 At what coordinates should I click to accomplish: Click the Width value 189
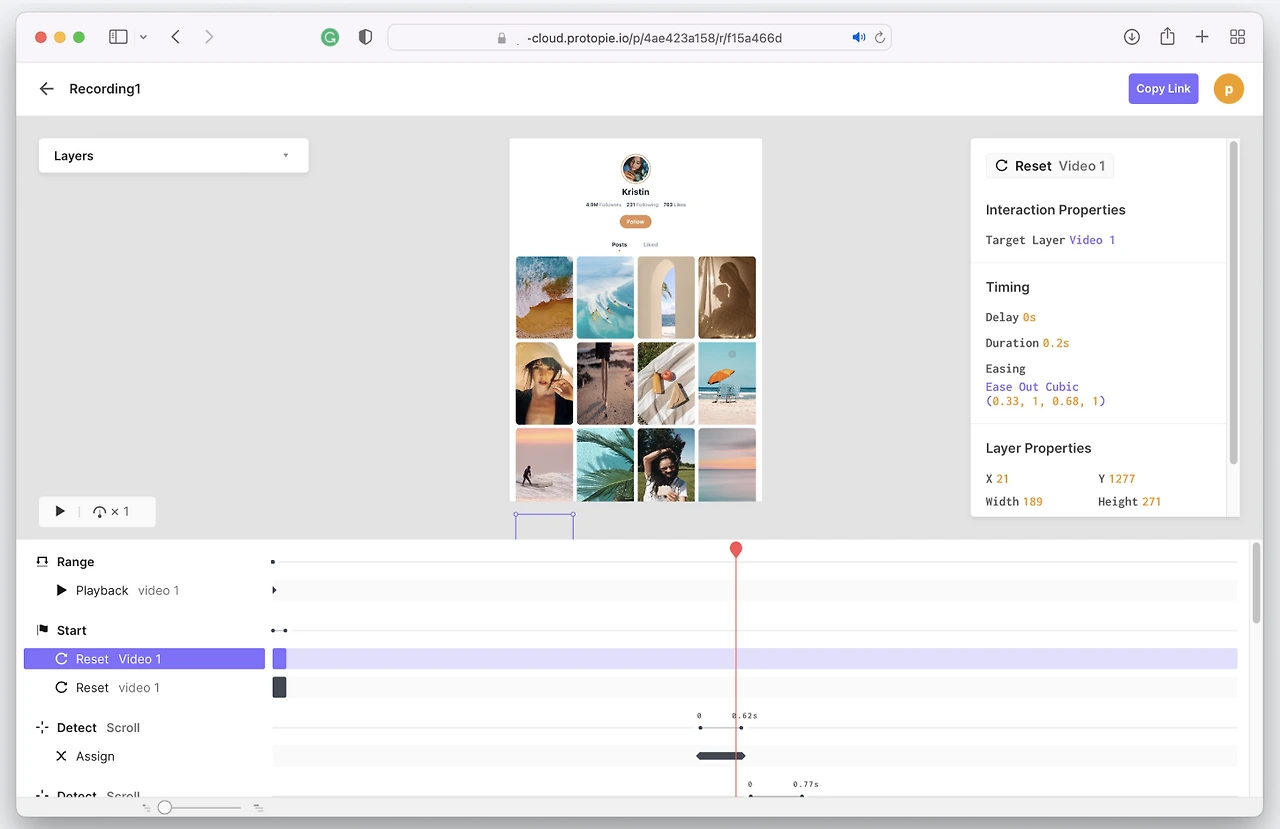click(1033, 502)
